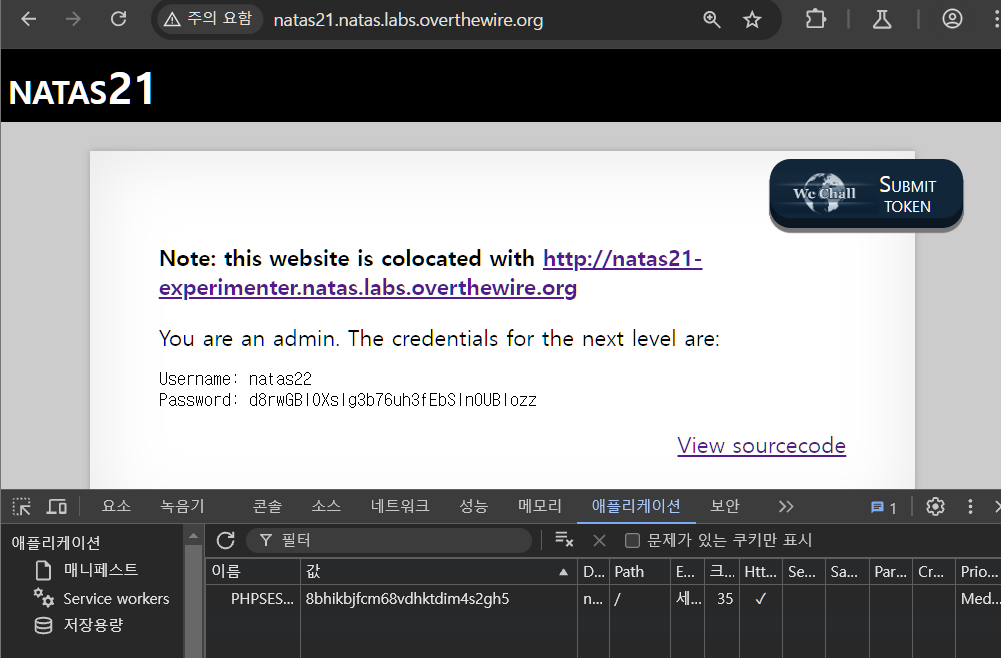Click the clear all cookies icon
This screenshot has width=1001, height=658.
pos(564,540)
